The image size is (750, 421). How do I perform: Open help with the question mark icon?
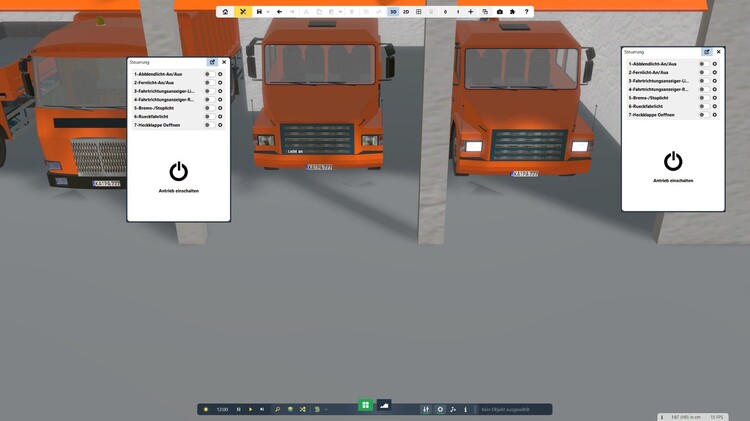(x=526, y=11)
